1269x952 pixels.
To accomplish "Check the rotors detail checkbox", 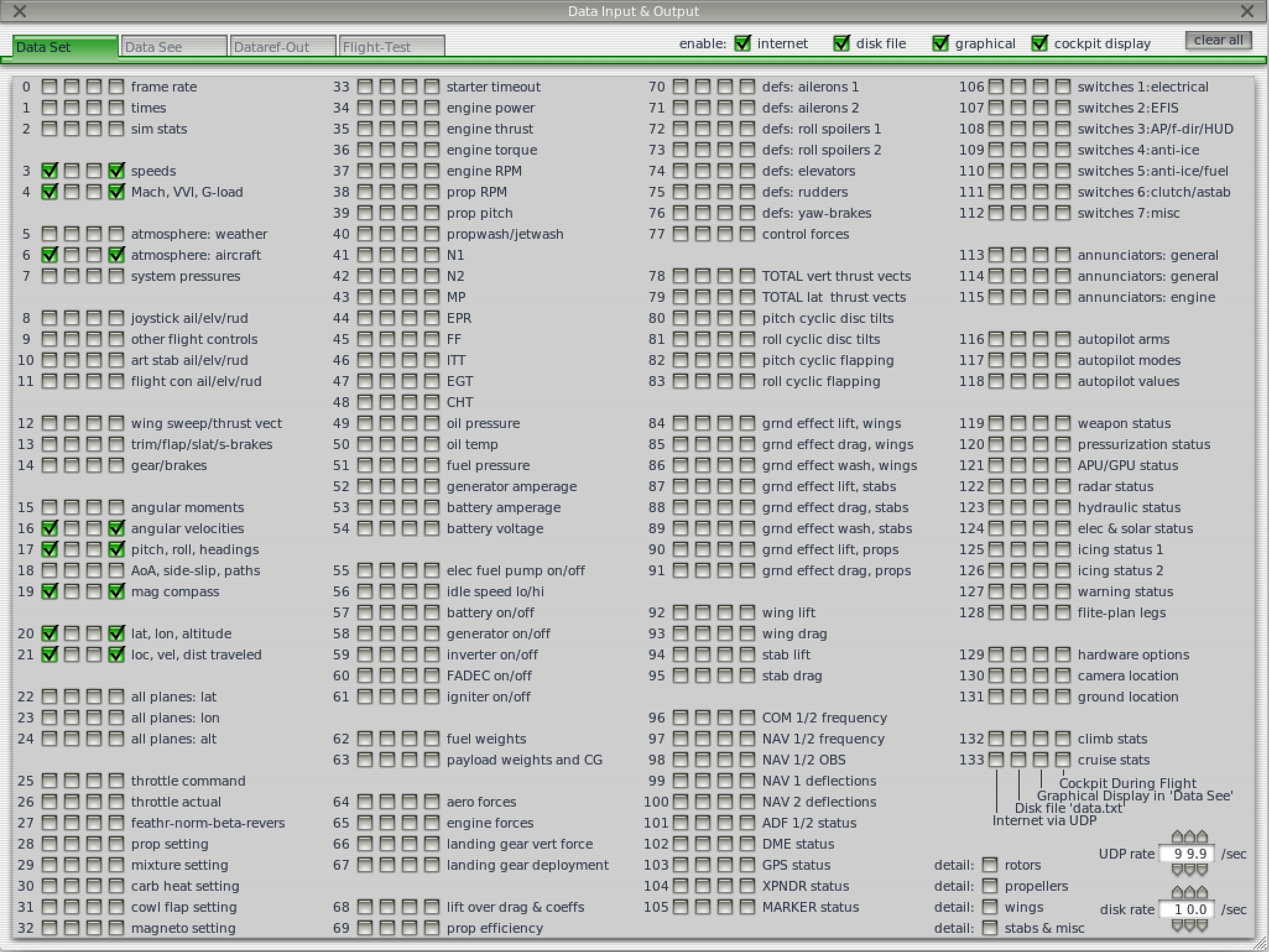I will 991,865.
